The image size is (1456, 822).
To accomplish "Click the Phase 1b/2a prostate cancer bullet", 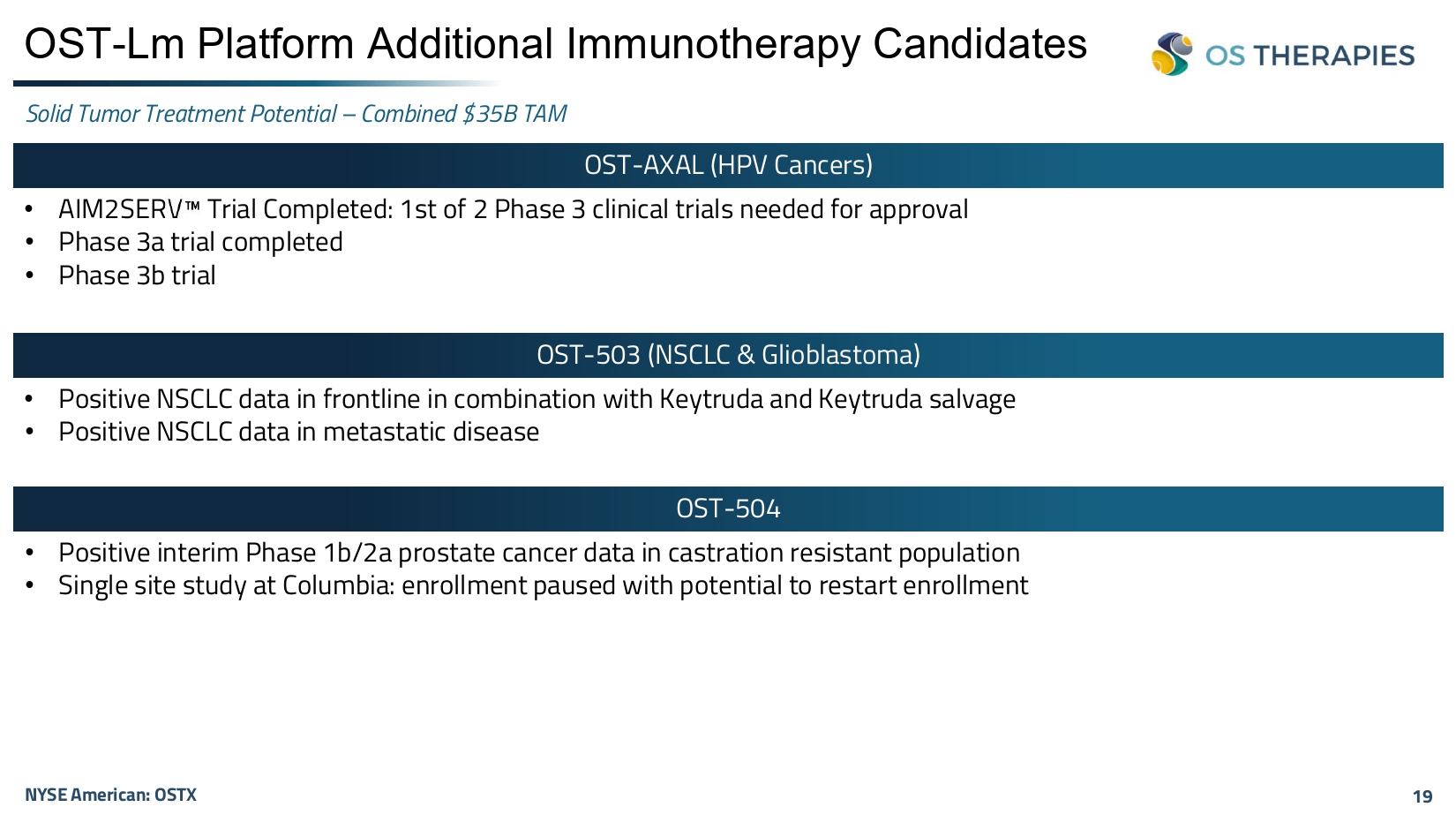I will pos(538,553).
